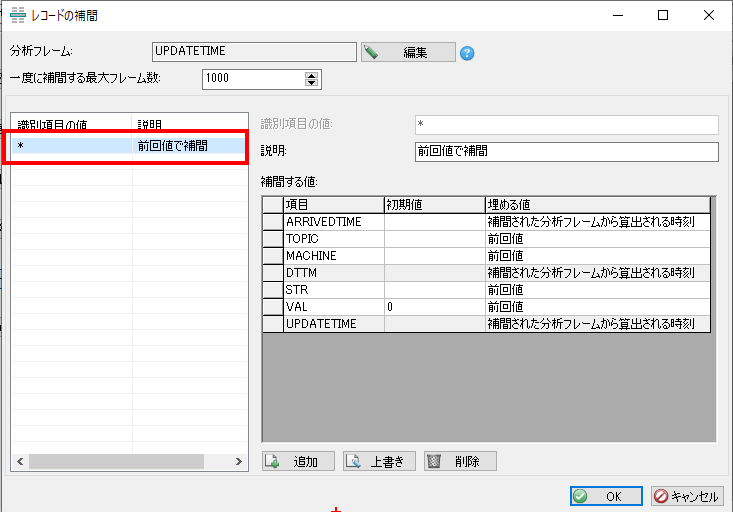Select the UPDATETIME item cell in table

pos(334,324)
